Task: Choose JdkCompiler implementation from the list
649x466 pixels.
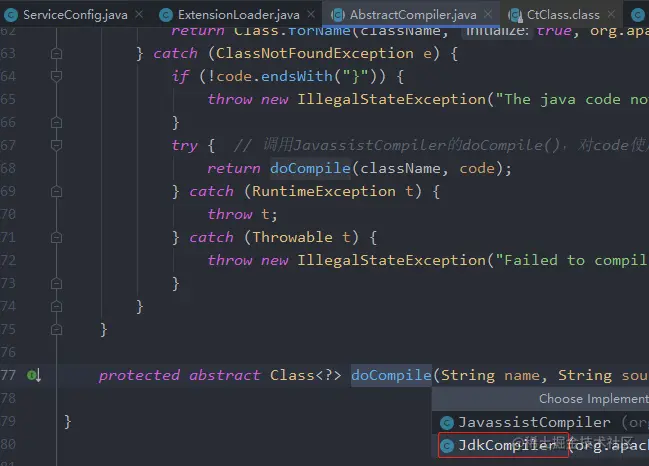Action: coord(540,445)
